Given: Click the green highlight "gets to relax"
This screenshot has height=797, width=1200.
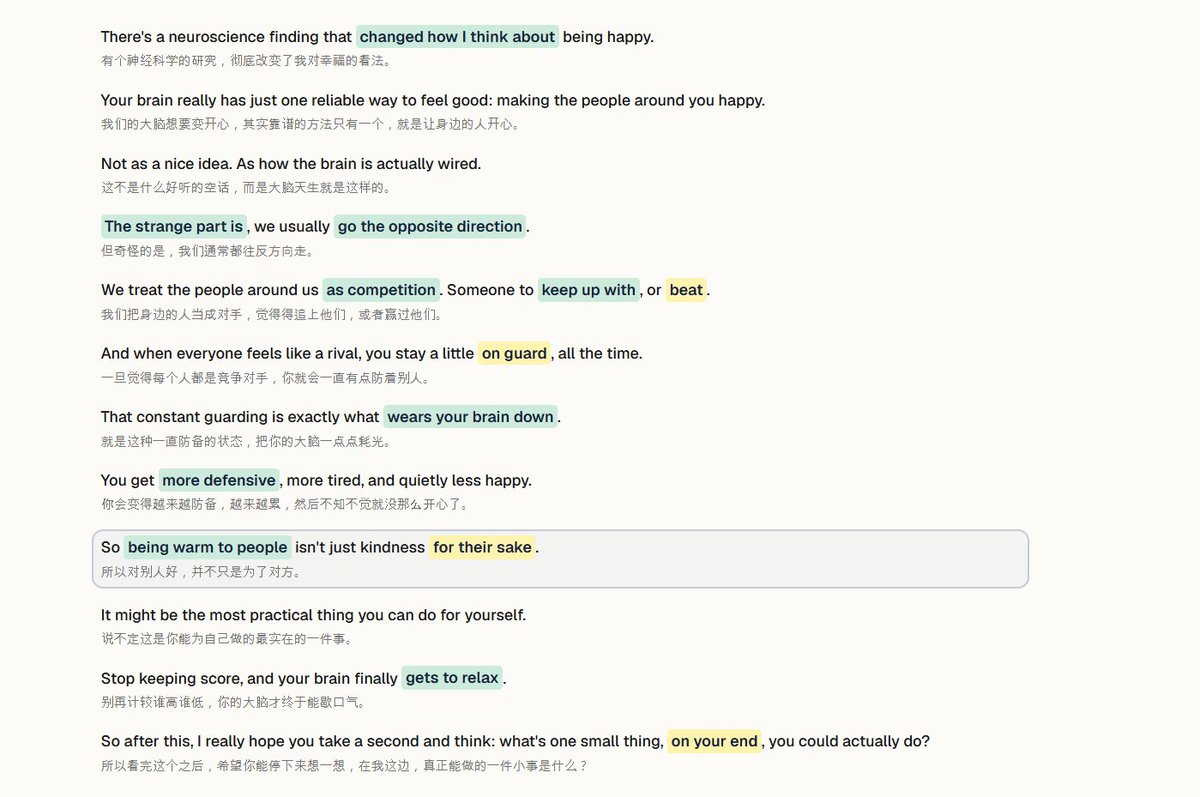Looking at the screenshot, I should [452, 678].
